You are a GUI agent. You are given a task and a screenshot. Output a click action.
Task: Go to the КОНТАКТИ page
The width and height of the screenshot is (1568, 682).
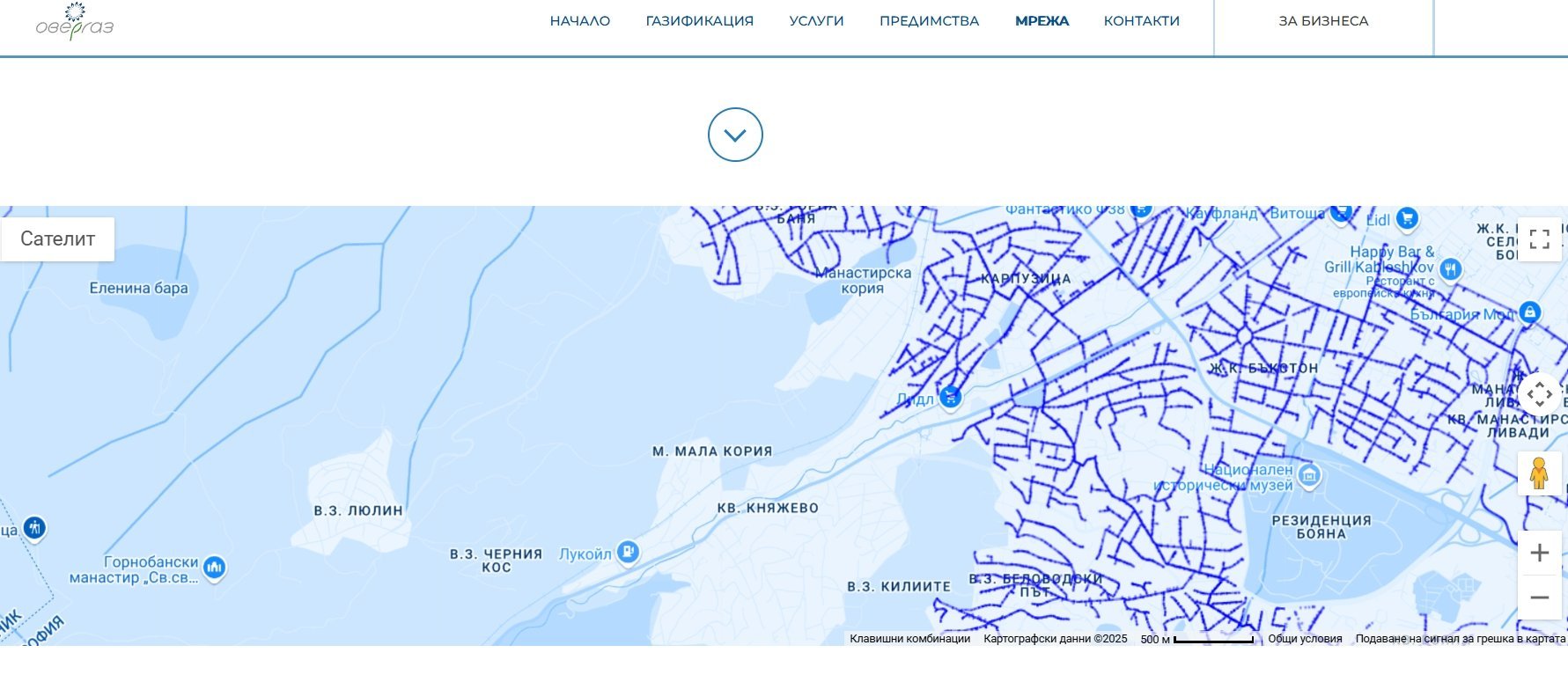point(1141,21)
